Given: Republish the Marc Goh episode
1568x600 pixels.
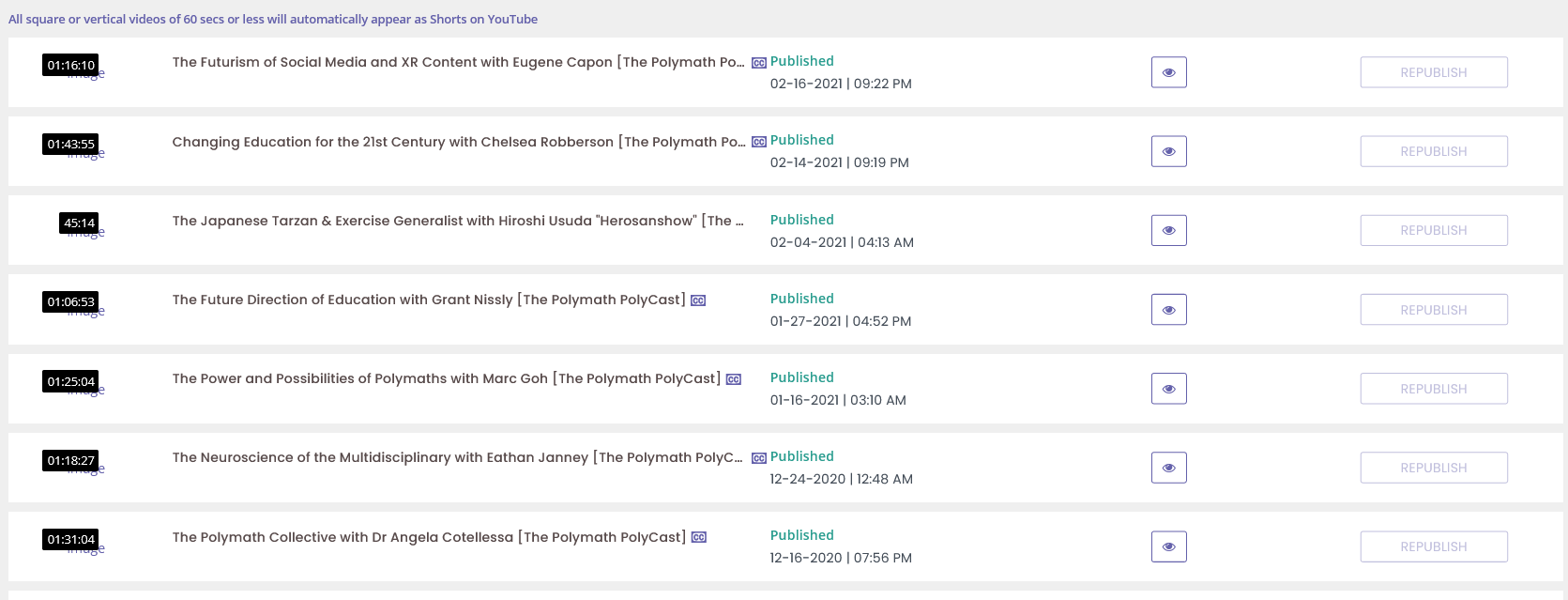Looking at the screenshot, I should (1433, 389).
